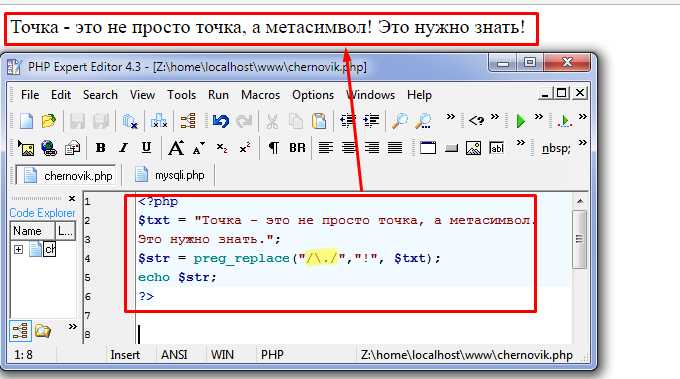This screenshot has height=379, width=680.
Task: Expand toolbar chevron after magnifier icons
Action: click(451, 116)
